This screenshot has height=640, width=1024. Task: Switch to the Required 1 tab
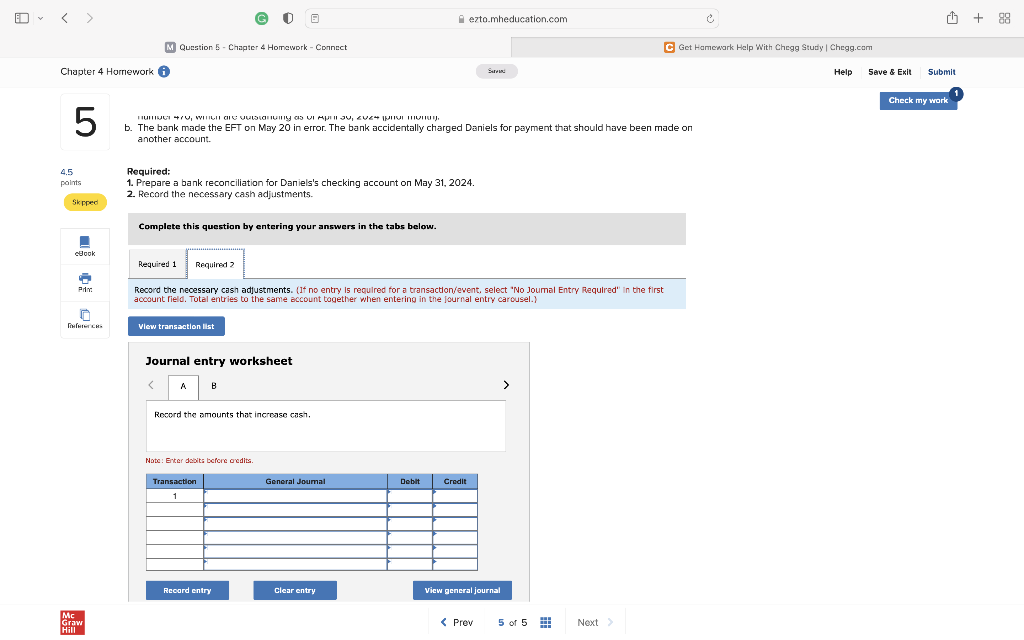157,263
